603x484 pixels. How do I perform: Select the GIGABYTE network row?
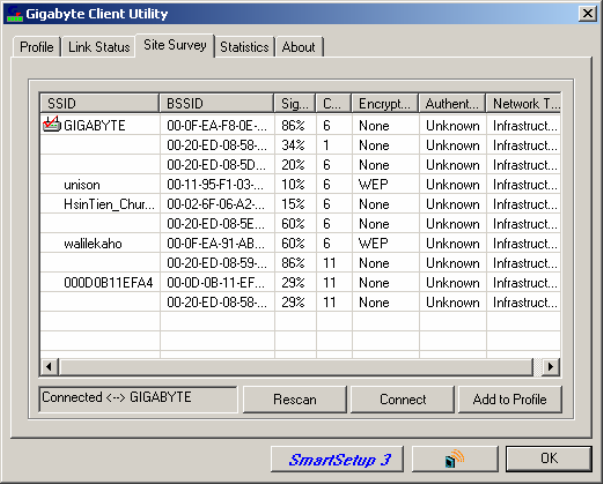pyautogui.click(x=300, y=125)
